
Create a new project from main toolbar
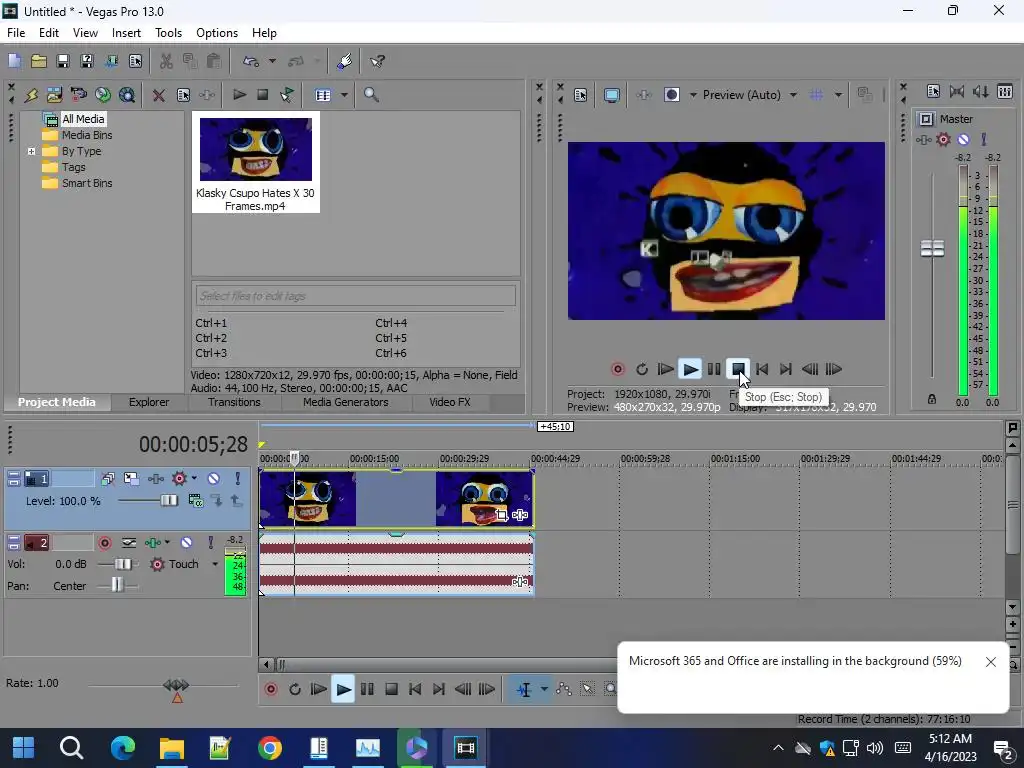click(x=14, y=61)
